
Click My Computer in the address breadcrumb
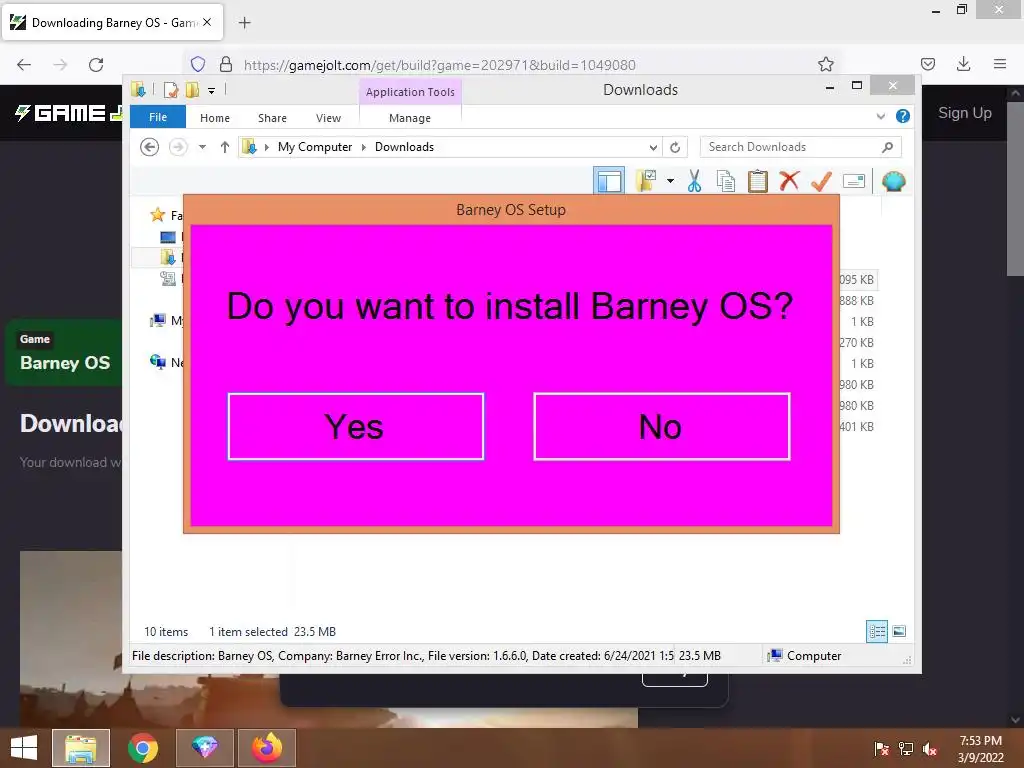(x=315, y=147)
